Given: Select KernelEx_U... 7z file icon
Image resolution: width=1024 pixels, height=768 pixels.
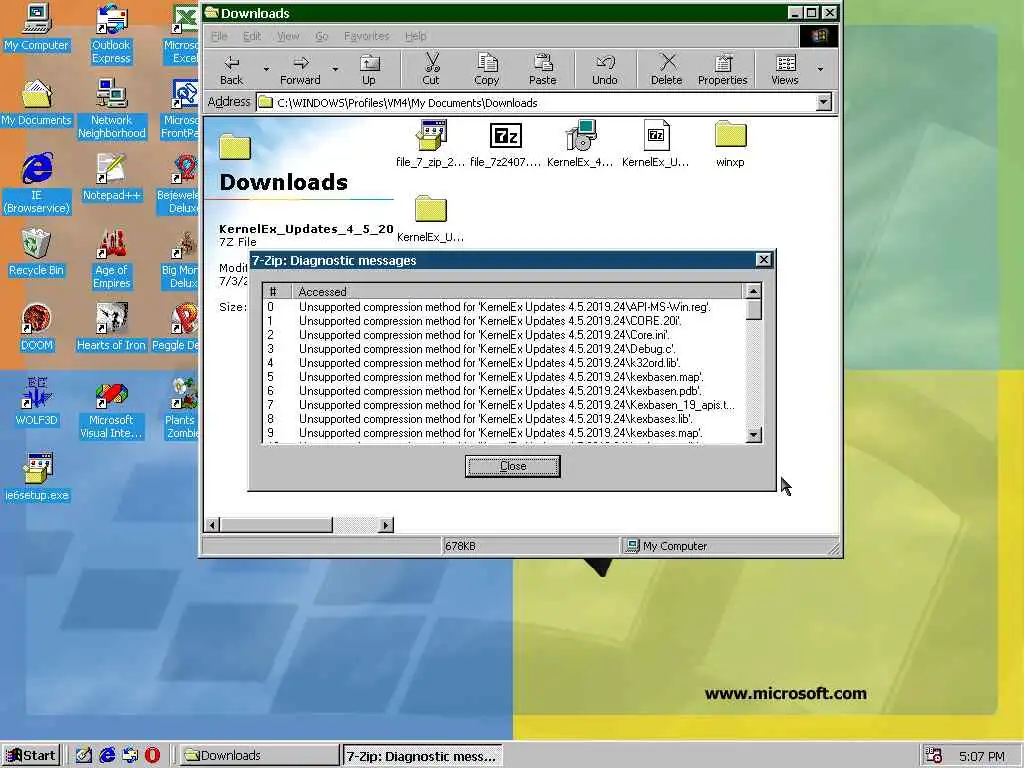Looking at the screenshot, I should (x=656, y=144).
